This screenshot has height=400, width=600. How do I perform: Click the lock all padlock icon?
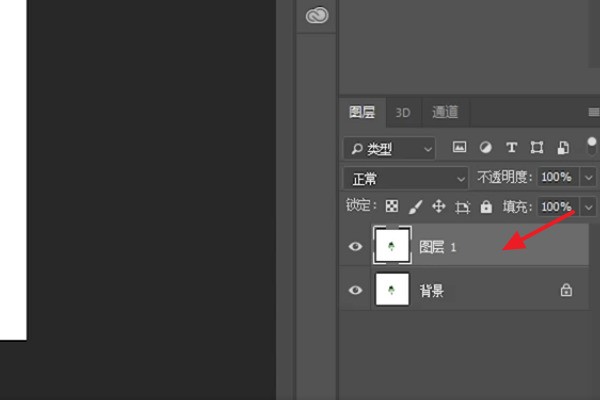coord(486,207)
